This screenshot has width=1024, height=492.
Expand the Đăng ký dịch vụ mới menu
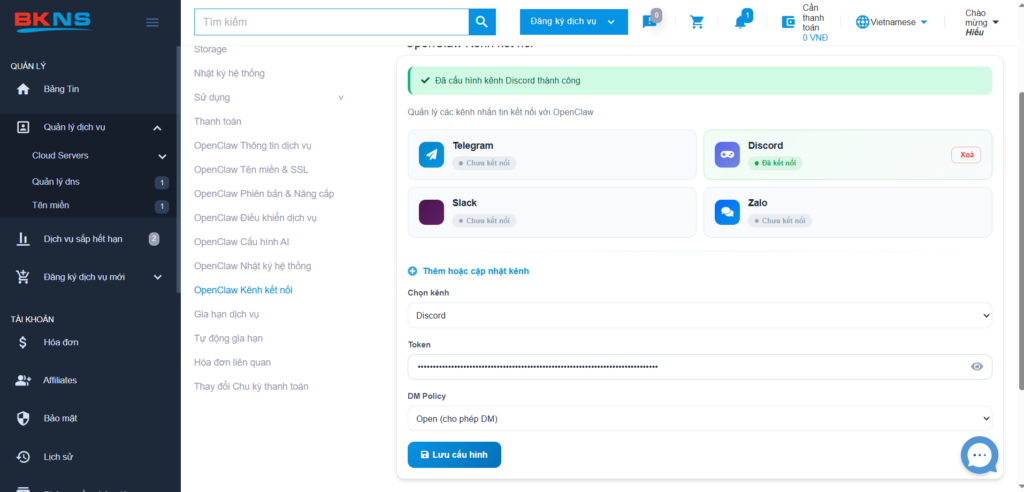click(x=157, y=277)
